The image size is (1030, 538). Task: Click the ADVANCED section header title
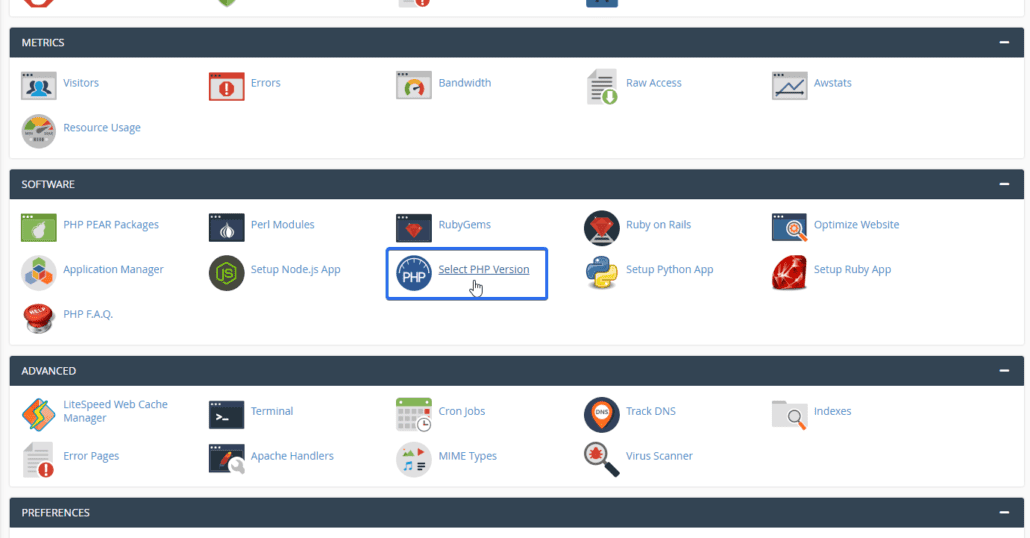[49, 371]
